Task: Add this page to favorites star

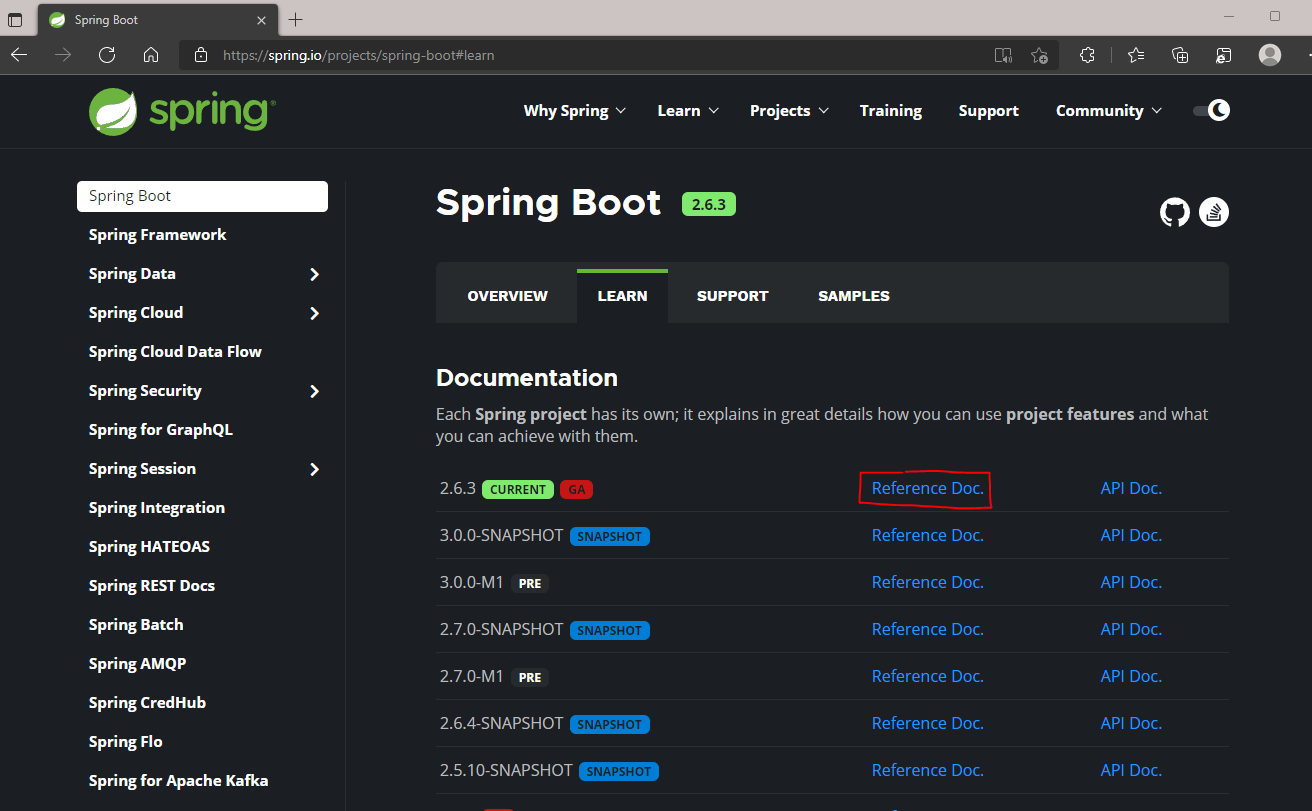Action: click(1039, 55)
